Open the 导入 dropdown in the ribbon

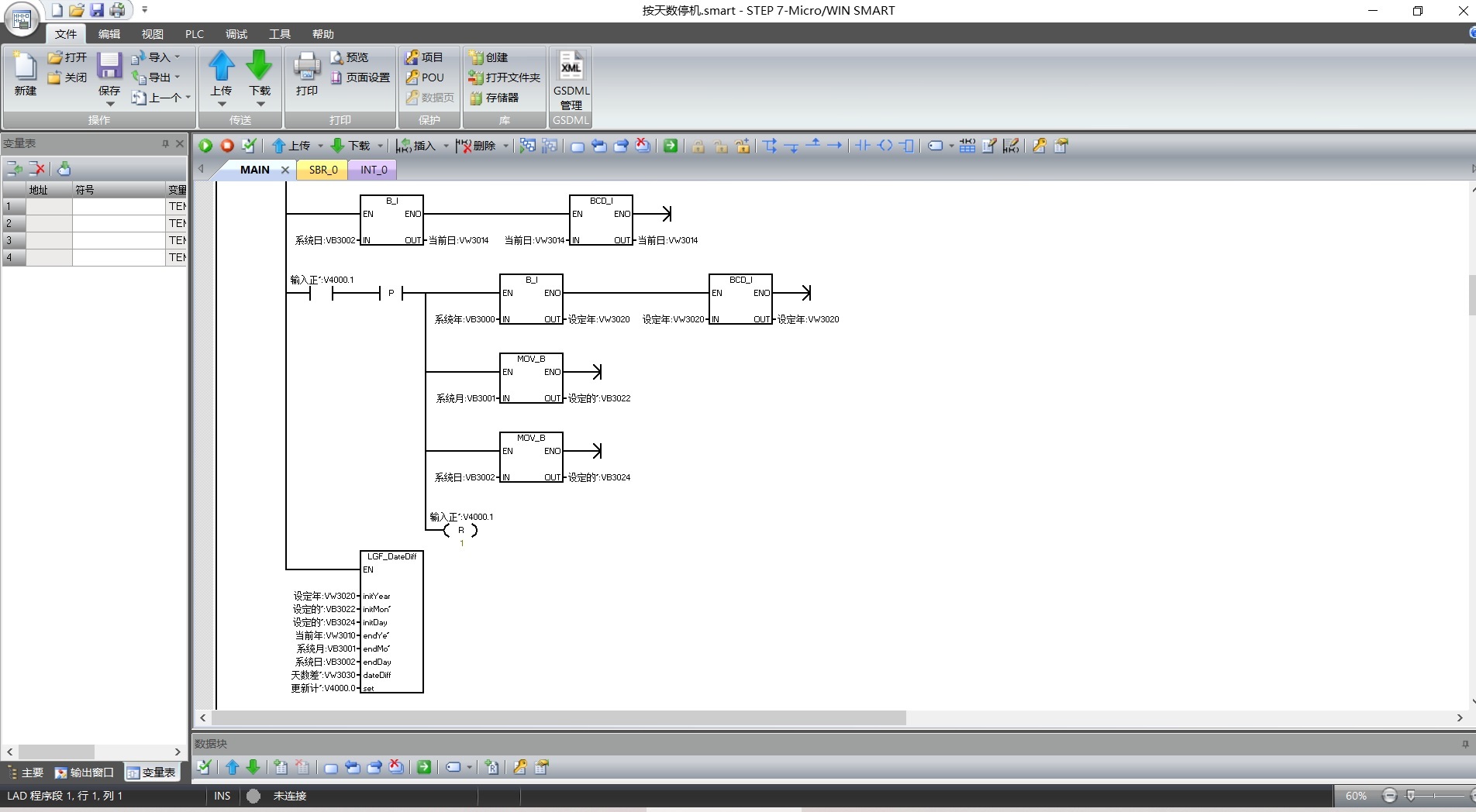tap(177, 57)
